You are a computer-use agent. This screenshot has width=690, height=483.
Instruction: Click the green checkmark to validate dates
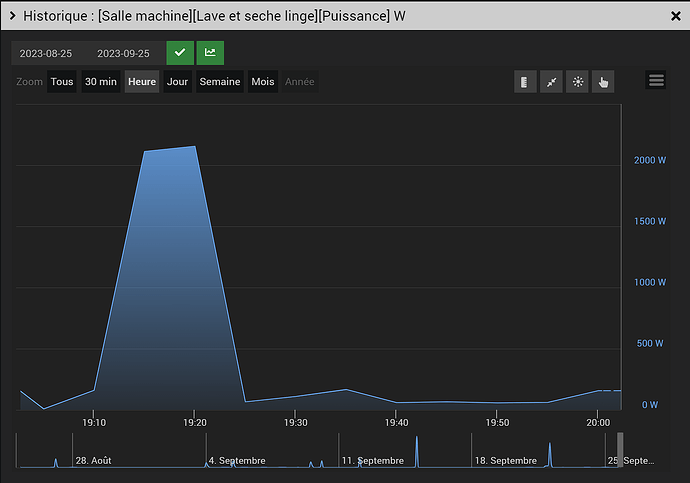pos(180,53)
